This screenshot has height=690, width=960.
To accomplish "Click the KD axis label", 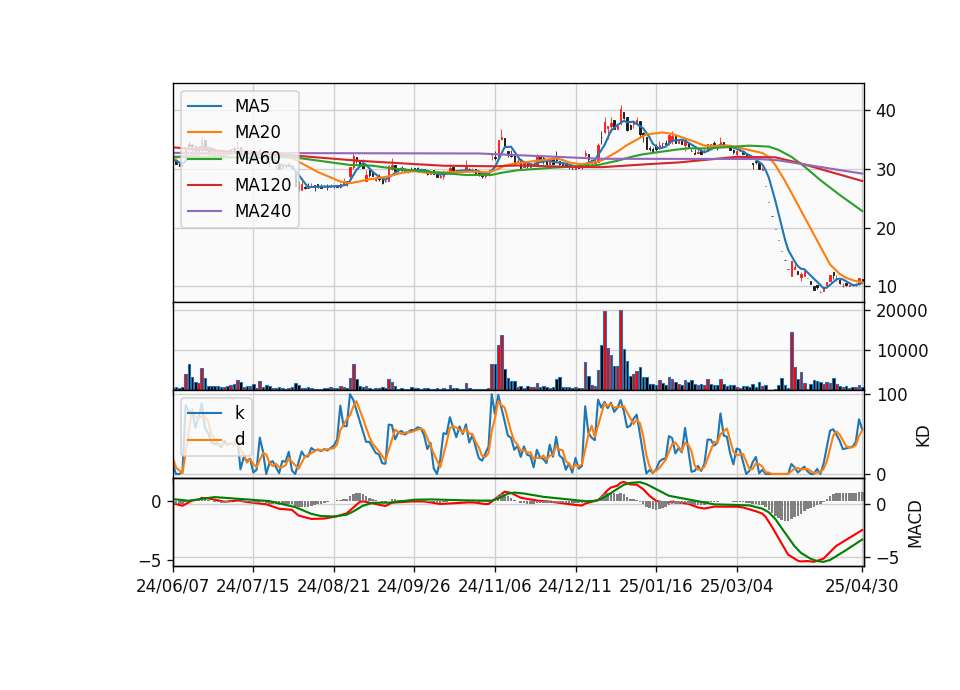I will (923, 437).
